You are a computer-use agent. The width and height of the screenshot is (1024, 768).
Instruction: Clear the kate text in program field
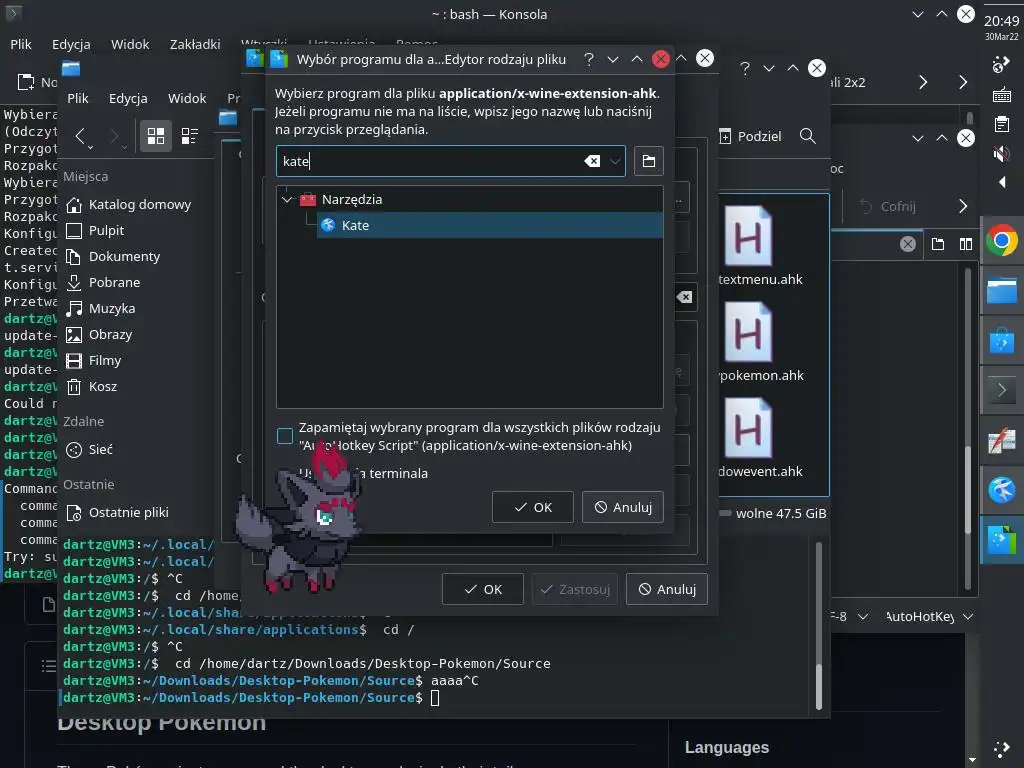[592, 161]
